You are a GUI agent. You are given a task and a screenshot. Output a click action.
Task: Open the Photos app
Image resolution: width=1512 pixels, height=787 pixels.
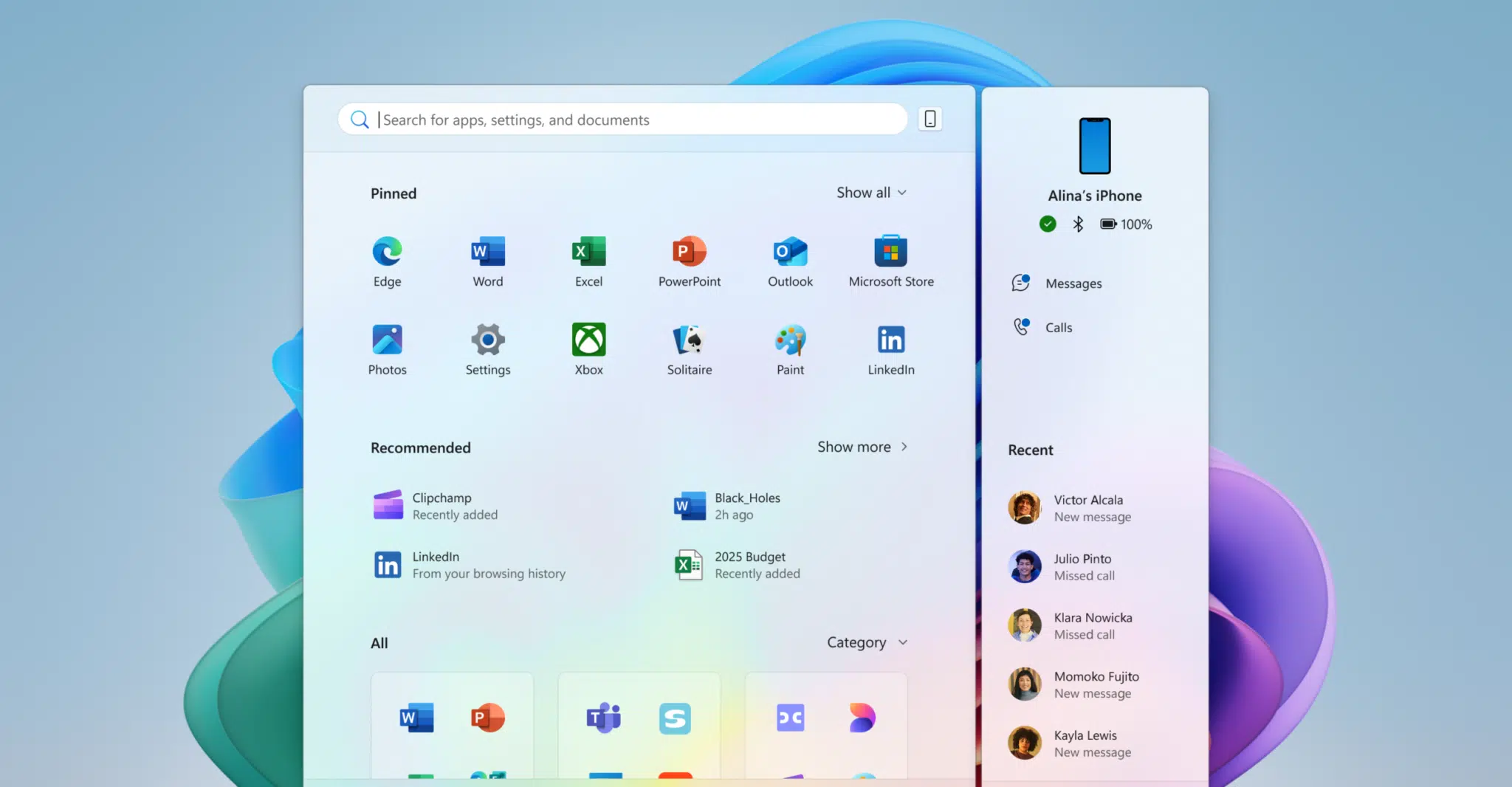pyautogui.click(x=386, y=348)
